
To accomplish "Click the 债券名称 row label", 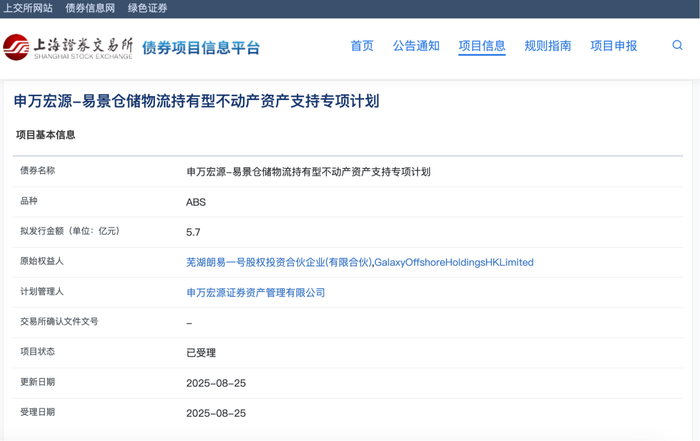I will [38, 170].
